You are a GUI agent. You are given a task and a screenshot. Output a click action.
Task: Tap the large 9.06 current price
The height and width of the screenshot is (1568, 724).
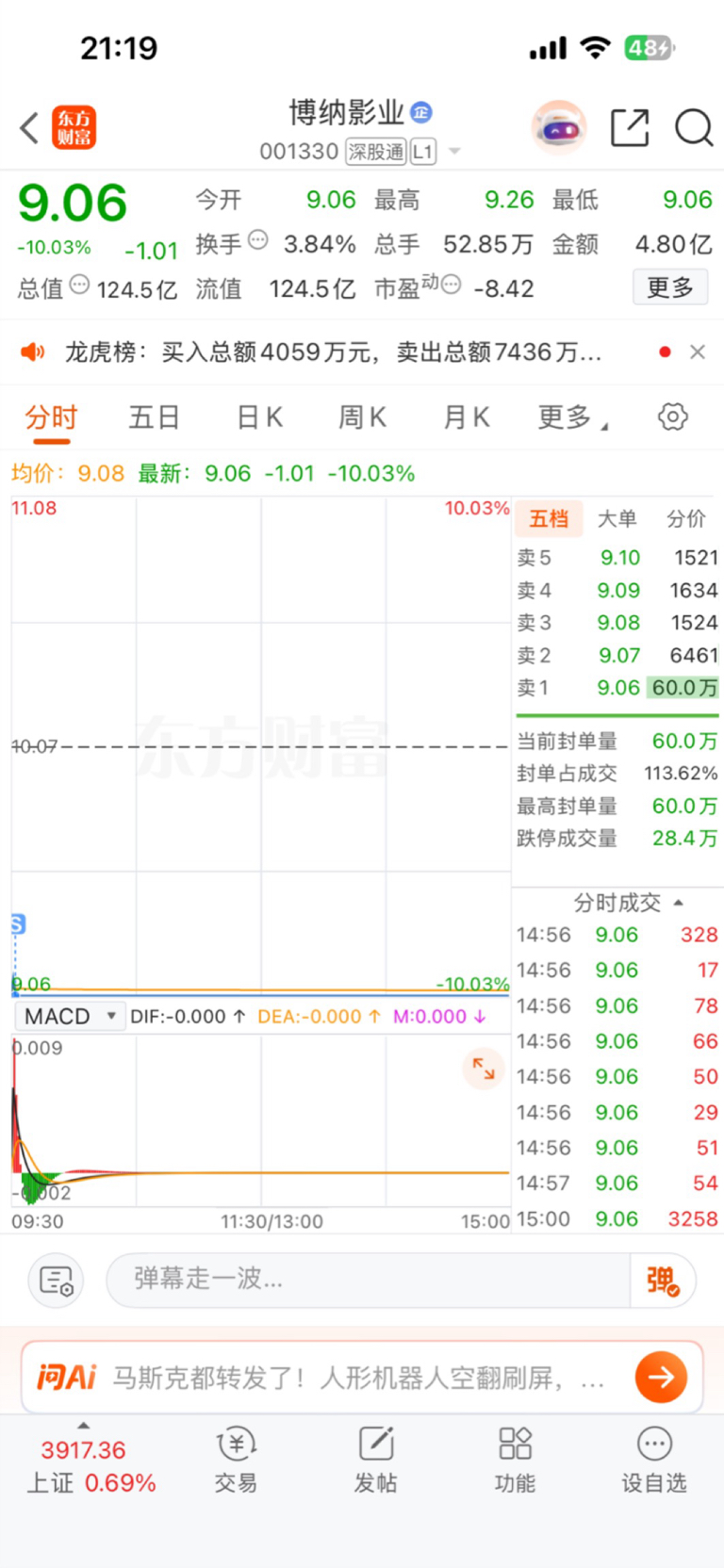(x=73, y=204)
